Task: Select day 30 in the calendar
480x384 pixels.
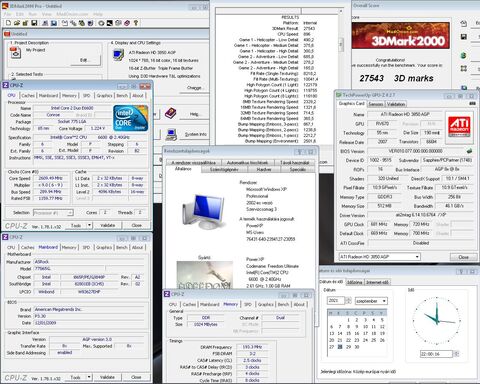Action: tap(357, 347)
